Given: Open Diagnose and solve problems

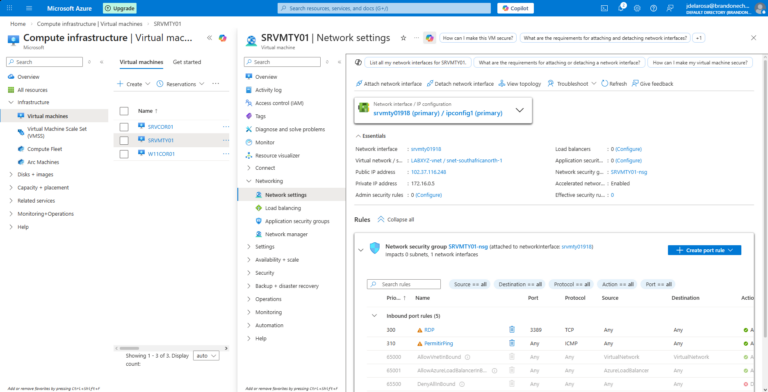Looking at the screenshot, I should coord(289,129).
